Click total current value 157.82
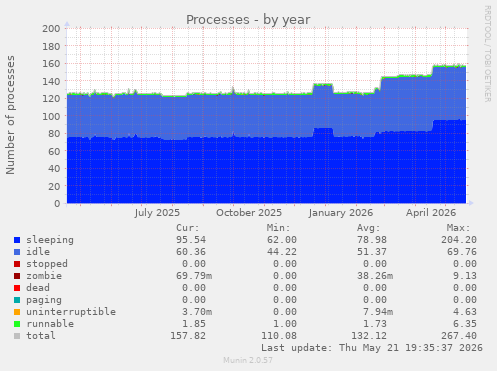 (188, 336)
